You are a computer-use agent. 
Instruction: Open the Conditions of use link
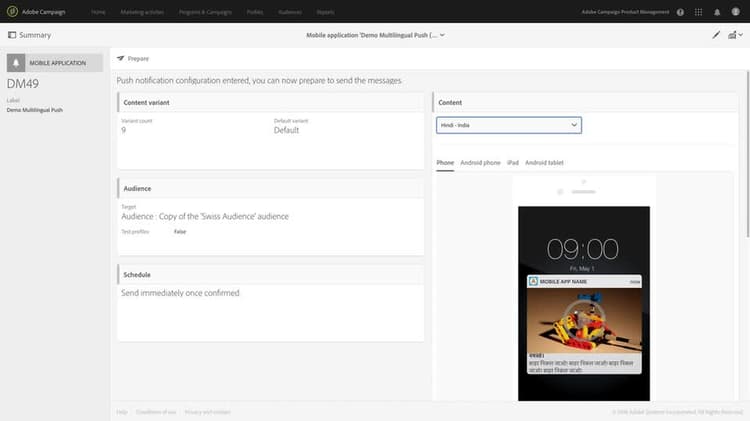[x=156, y=412]
